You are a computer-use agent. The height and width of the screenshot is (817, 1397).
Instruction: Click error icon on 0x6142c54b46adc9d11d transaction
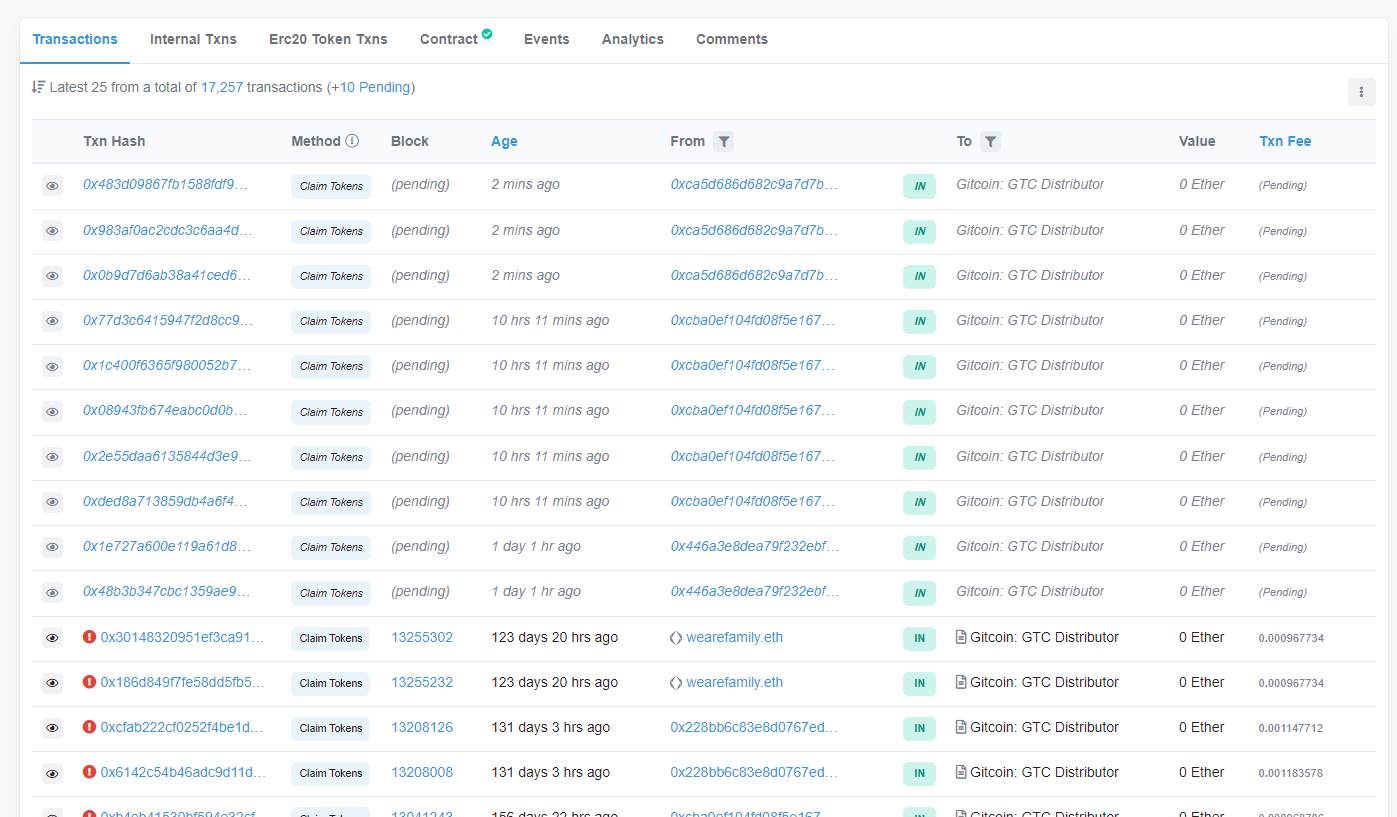coord(89,772)
